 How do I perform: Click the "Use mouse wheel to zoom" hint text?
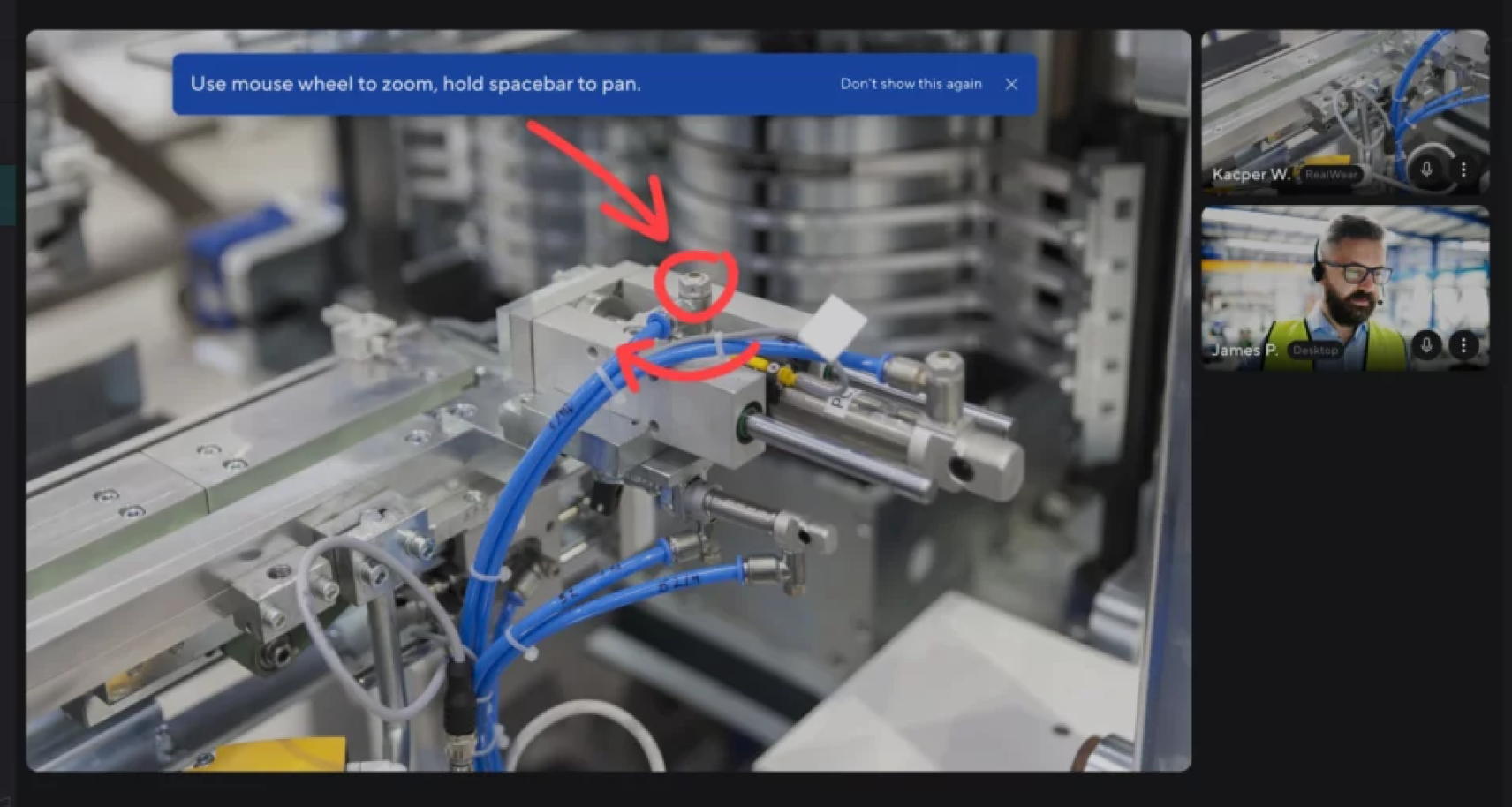[x=415, y=84]
